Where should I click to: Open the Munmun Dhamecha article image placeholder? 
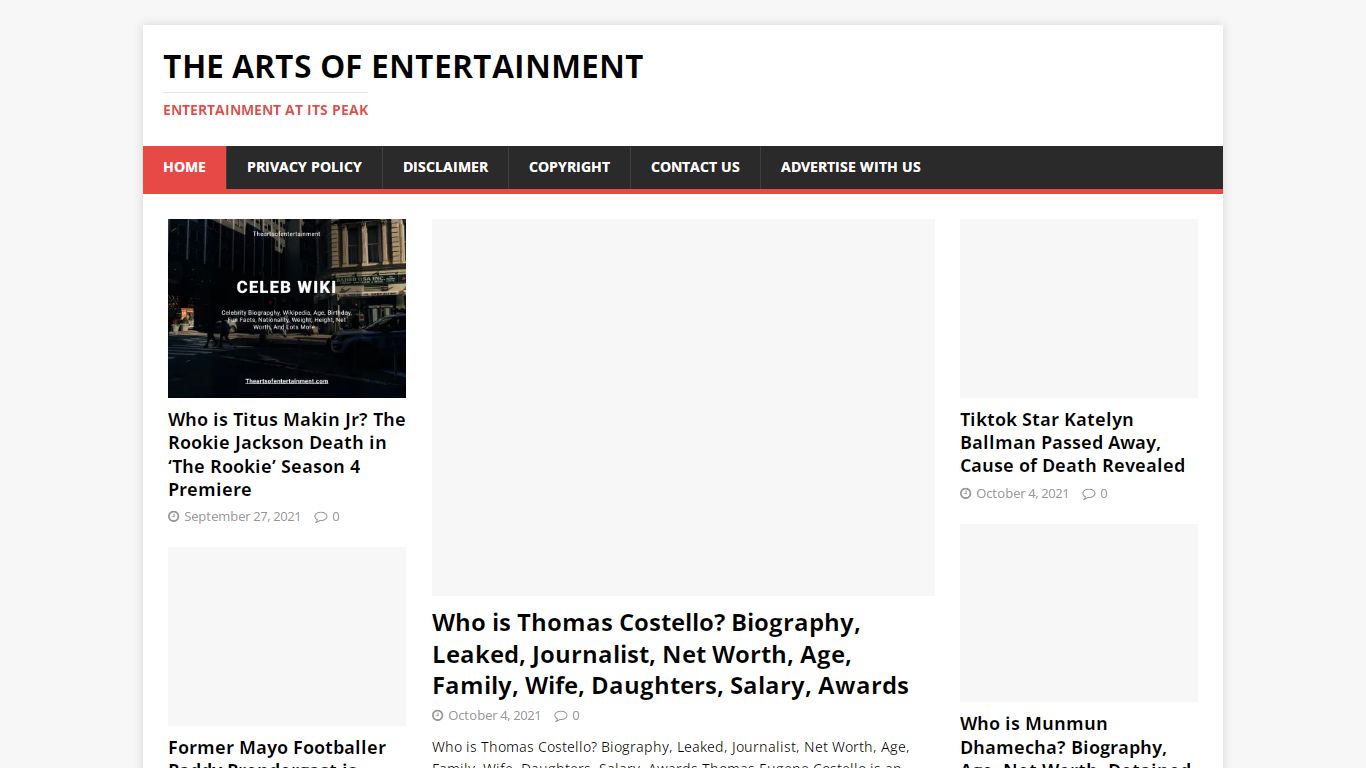[1079, 613]
